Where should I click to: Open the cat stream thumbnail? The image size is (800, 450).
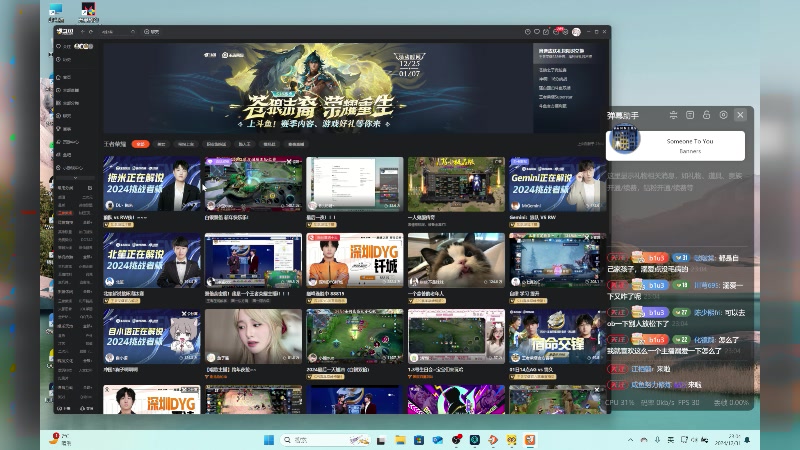click(456, 260)
